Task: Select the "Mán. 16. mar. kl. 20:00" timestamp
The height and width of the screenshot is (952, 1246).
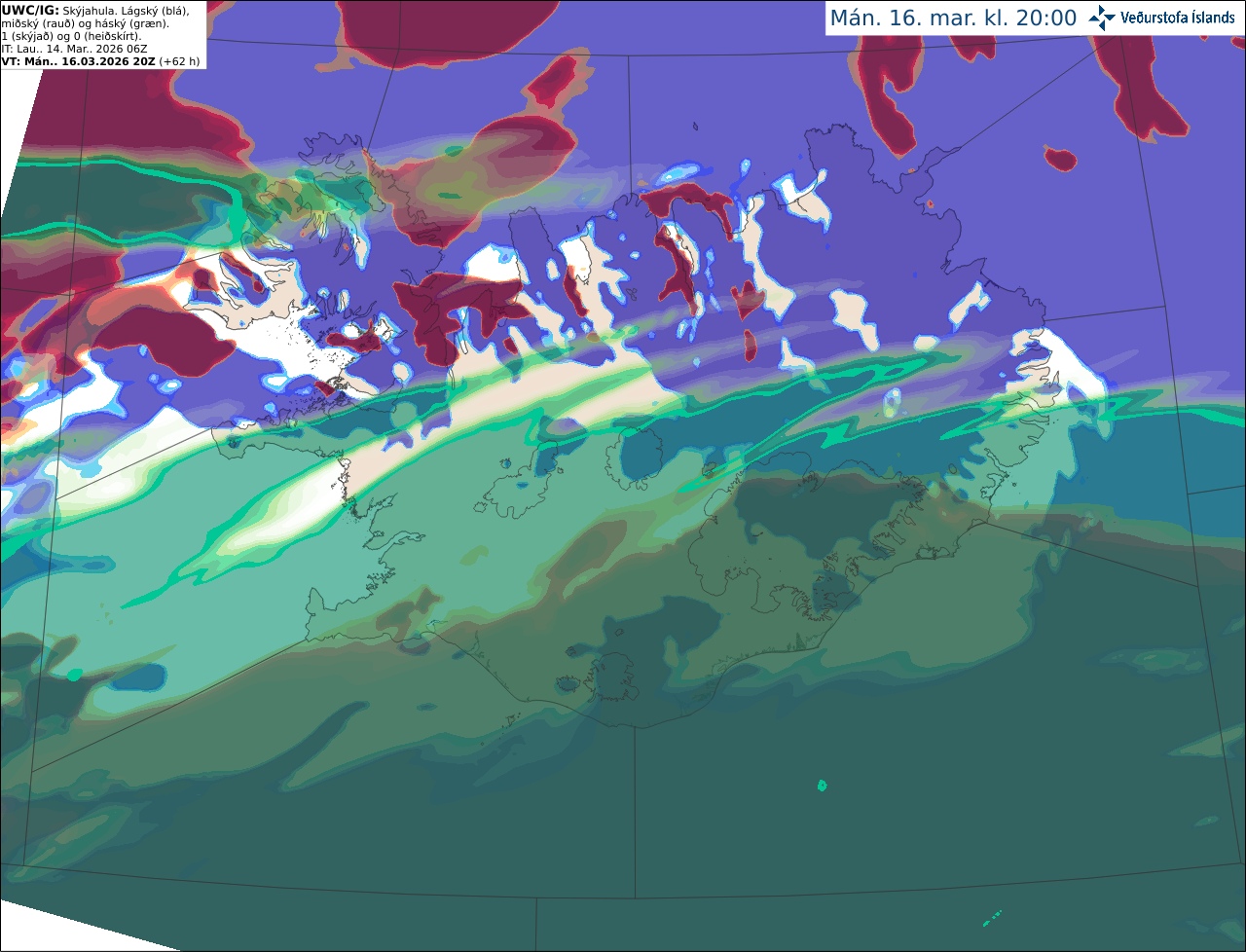Action: coord(953,18)
